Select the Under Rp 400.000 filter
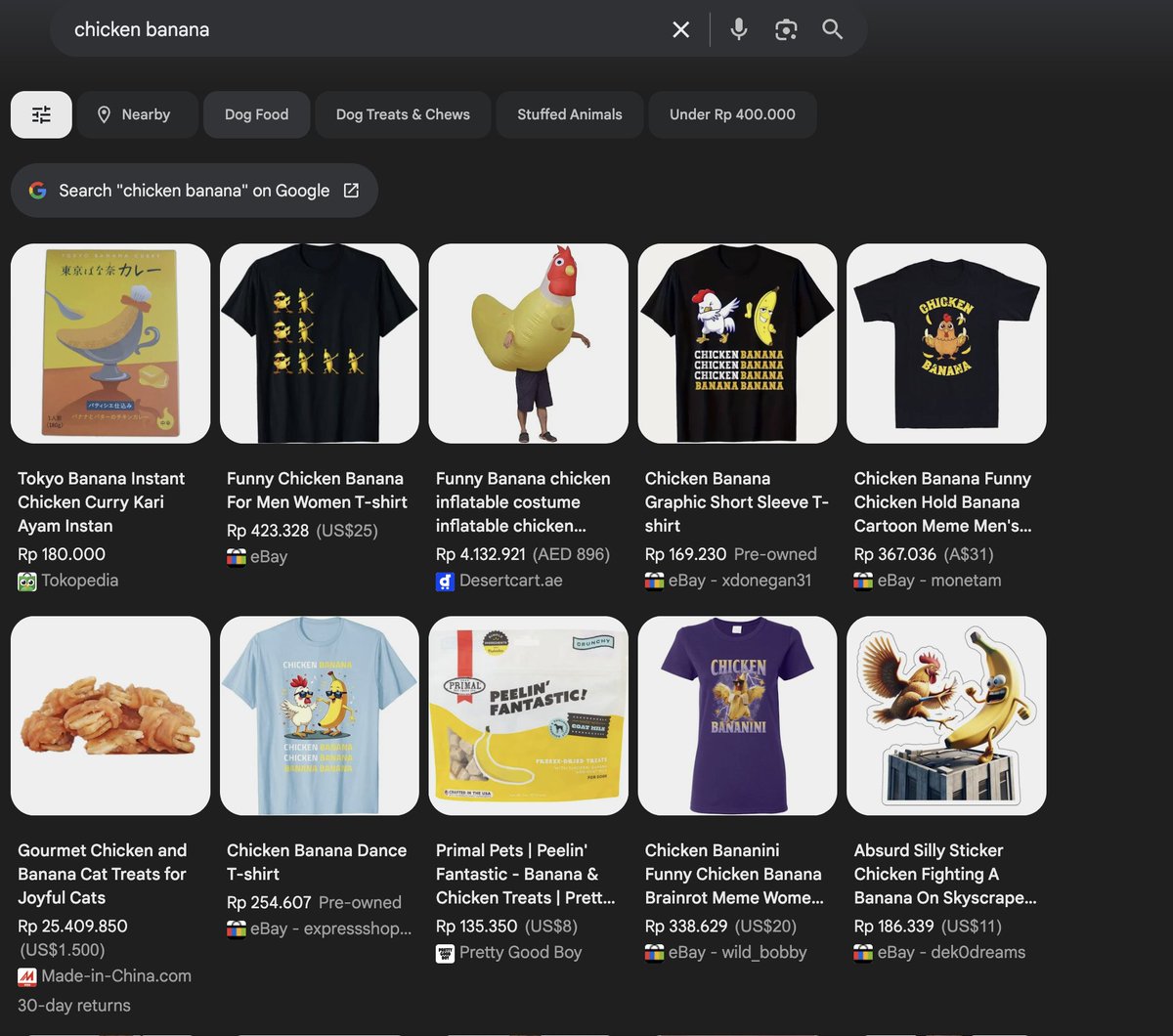The image size is (1173, 1036). coord(732,114)
